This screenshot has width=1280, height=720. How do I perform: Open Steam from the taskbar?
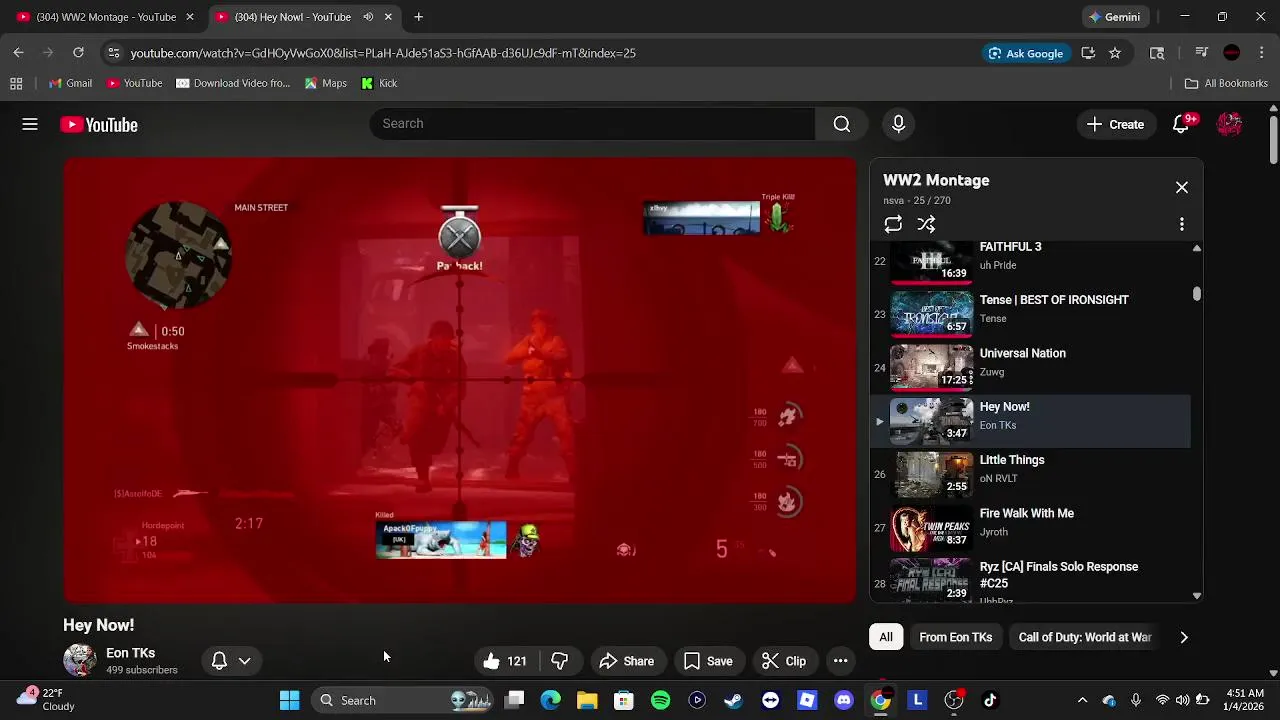(x=734, y=700)
